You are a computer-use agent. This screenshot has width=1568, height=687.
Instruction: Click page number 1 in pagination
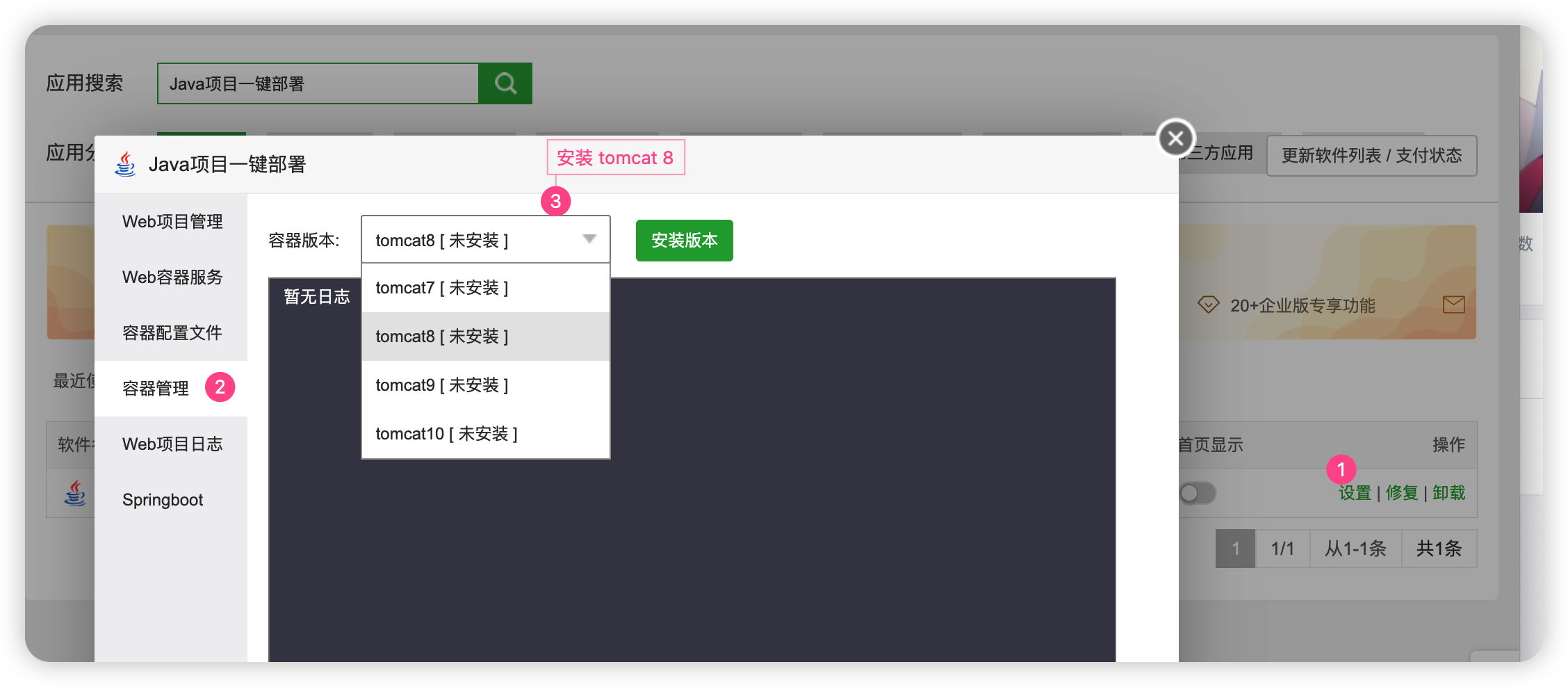click(1235, 549)
